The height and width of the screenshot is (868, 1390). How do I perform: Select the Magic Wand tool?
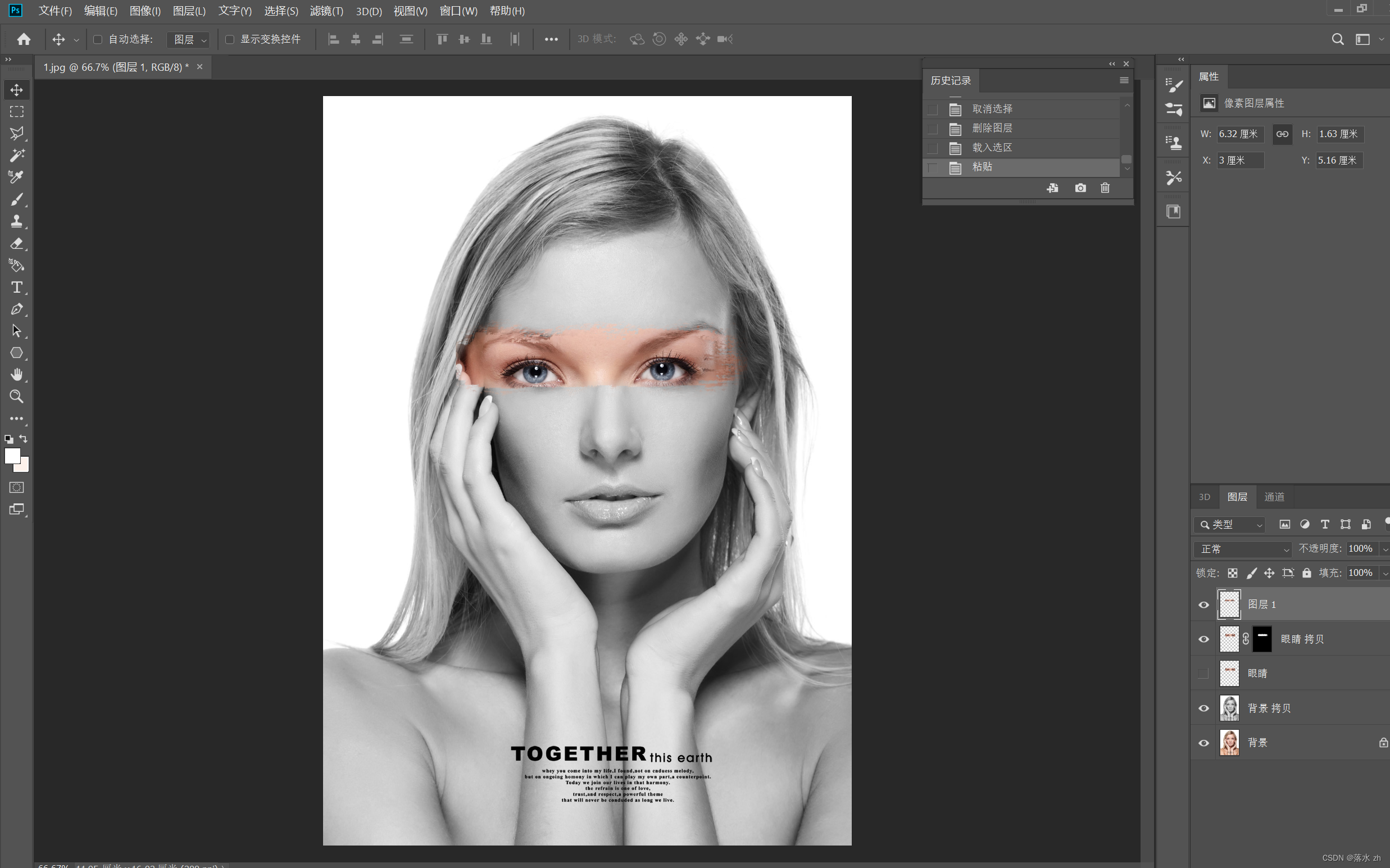(17, 156)
